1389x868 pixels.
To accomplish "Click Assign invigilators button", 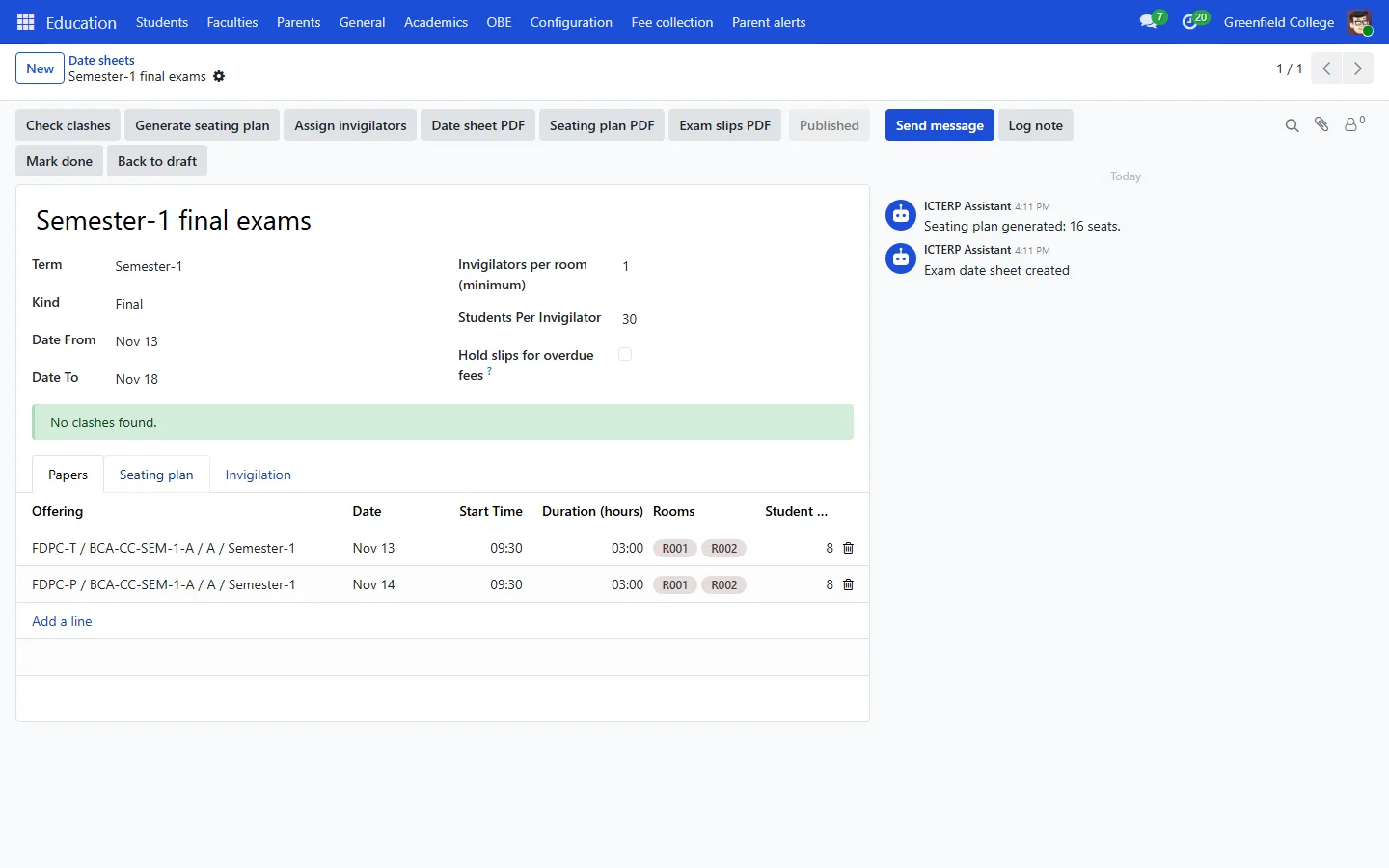I will 350,125.
